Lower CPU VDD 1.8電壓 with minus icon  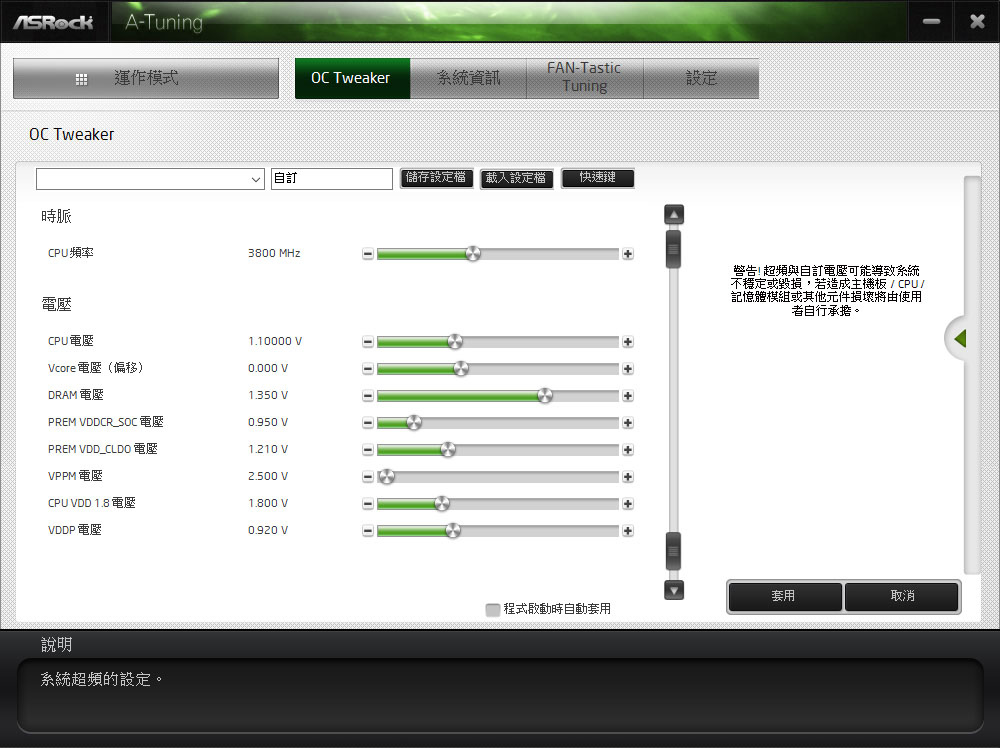point(367,504)
